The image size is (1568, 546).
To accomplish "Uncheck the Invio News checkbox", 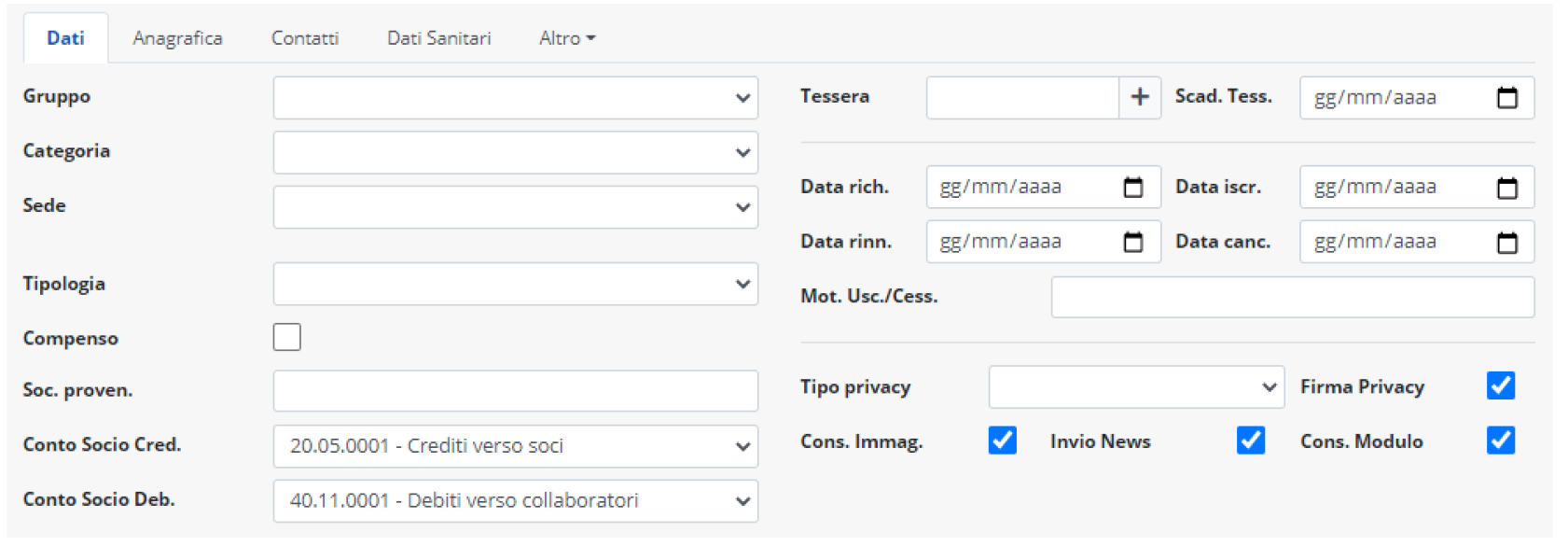I will click(1250, 441).
